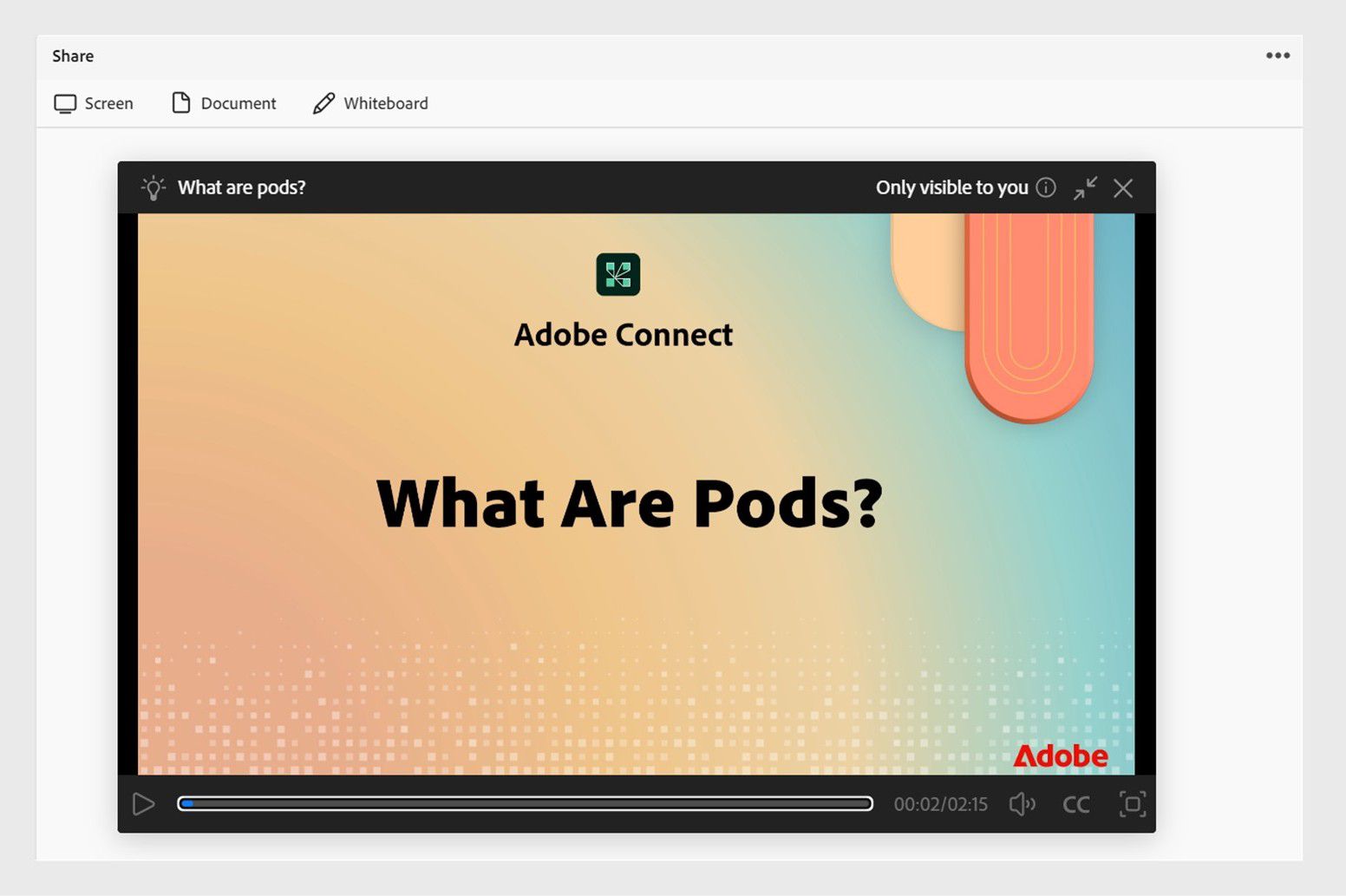Click the 00:02/02:15 time display

[x=941, y=804]
